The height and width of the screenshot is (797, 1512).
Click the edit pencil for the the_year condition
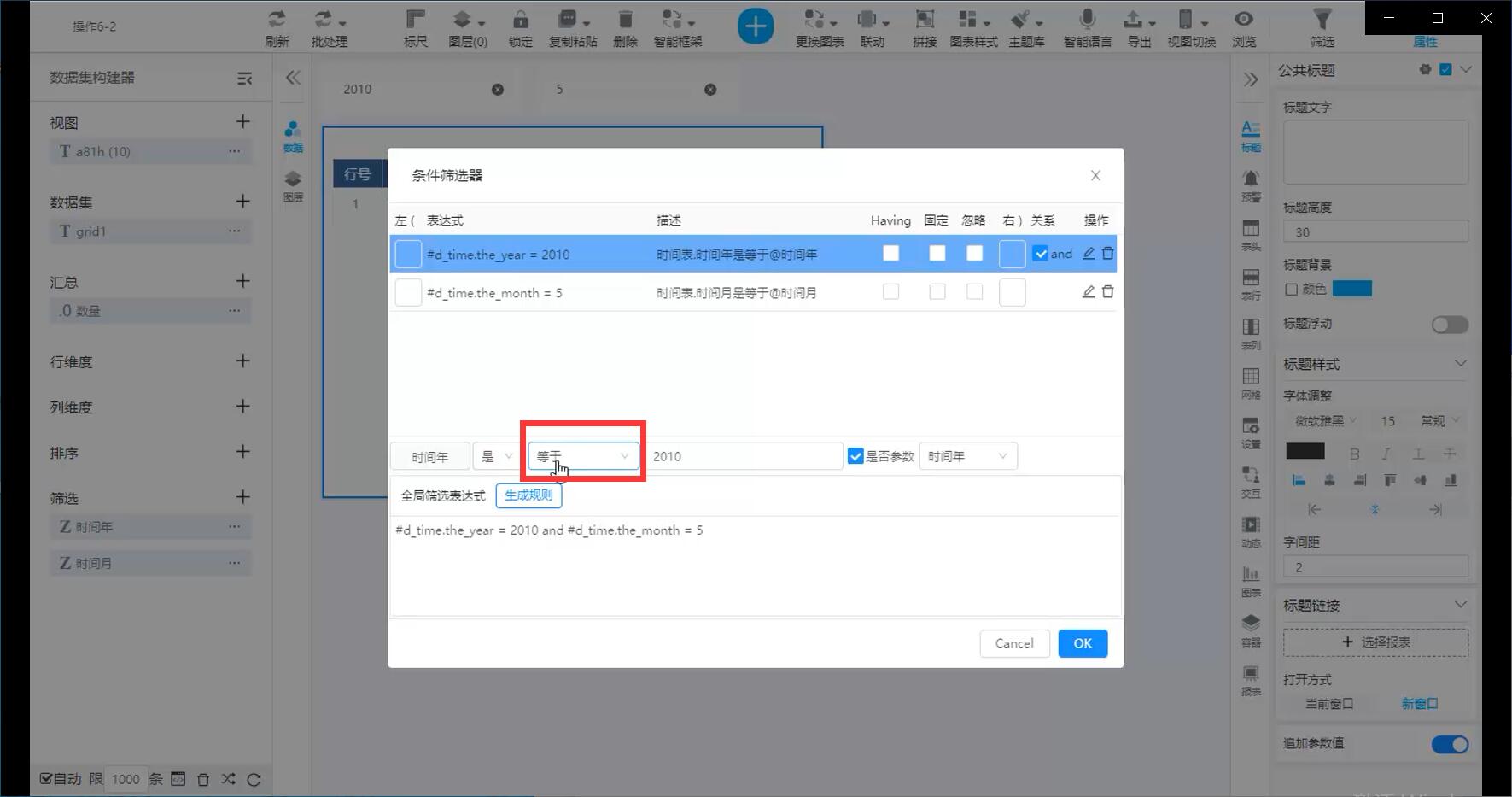pyautogui.click(x=1089, y=254)
